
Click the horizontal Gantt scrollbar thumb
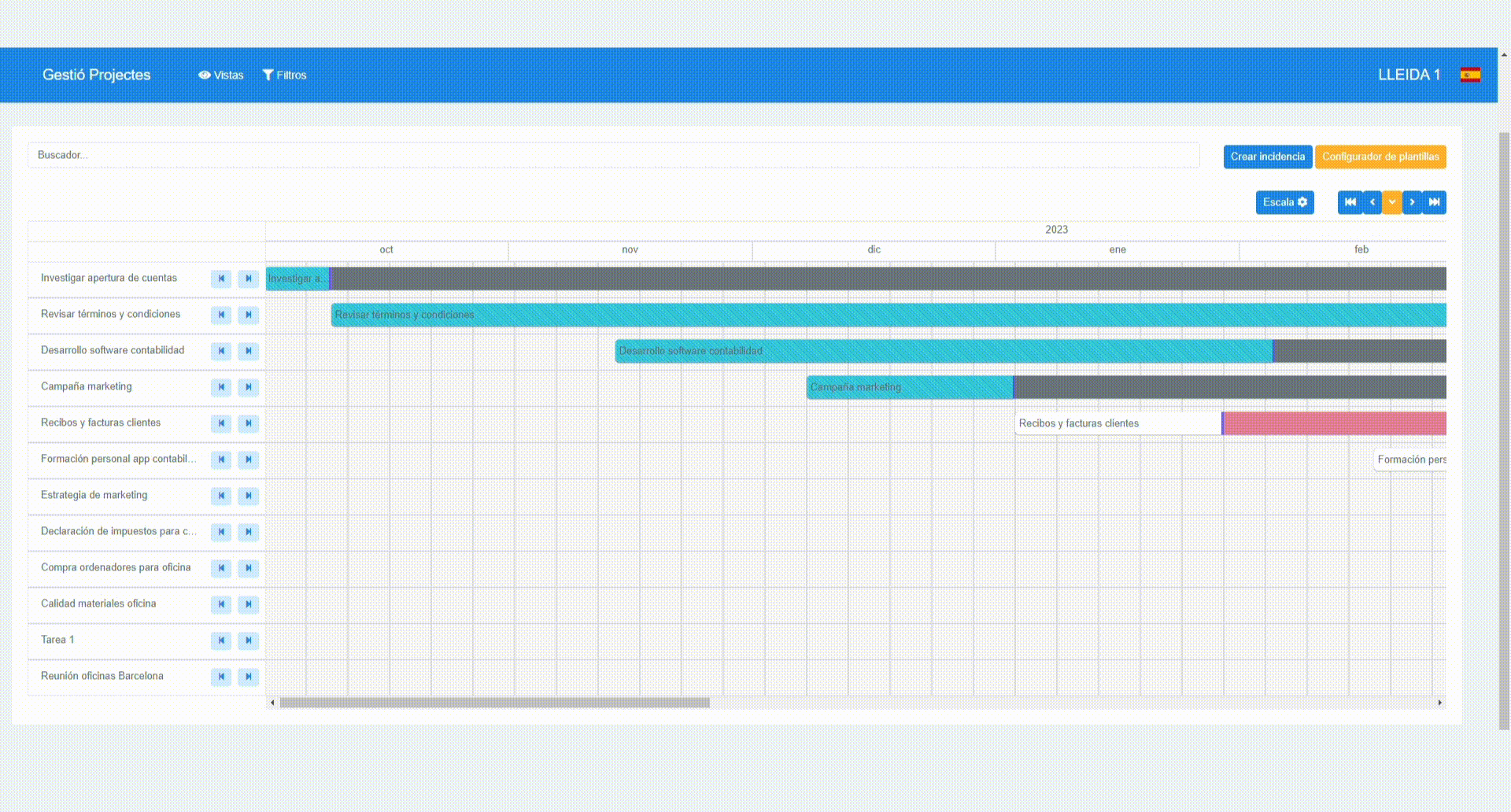pyautogui.click(x=494, y=703)
